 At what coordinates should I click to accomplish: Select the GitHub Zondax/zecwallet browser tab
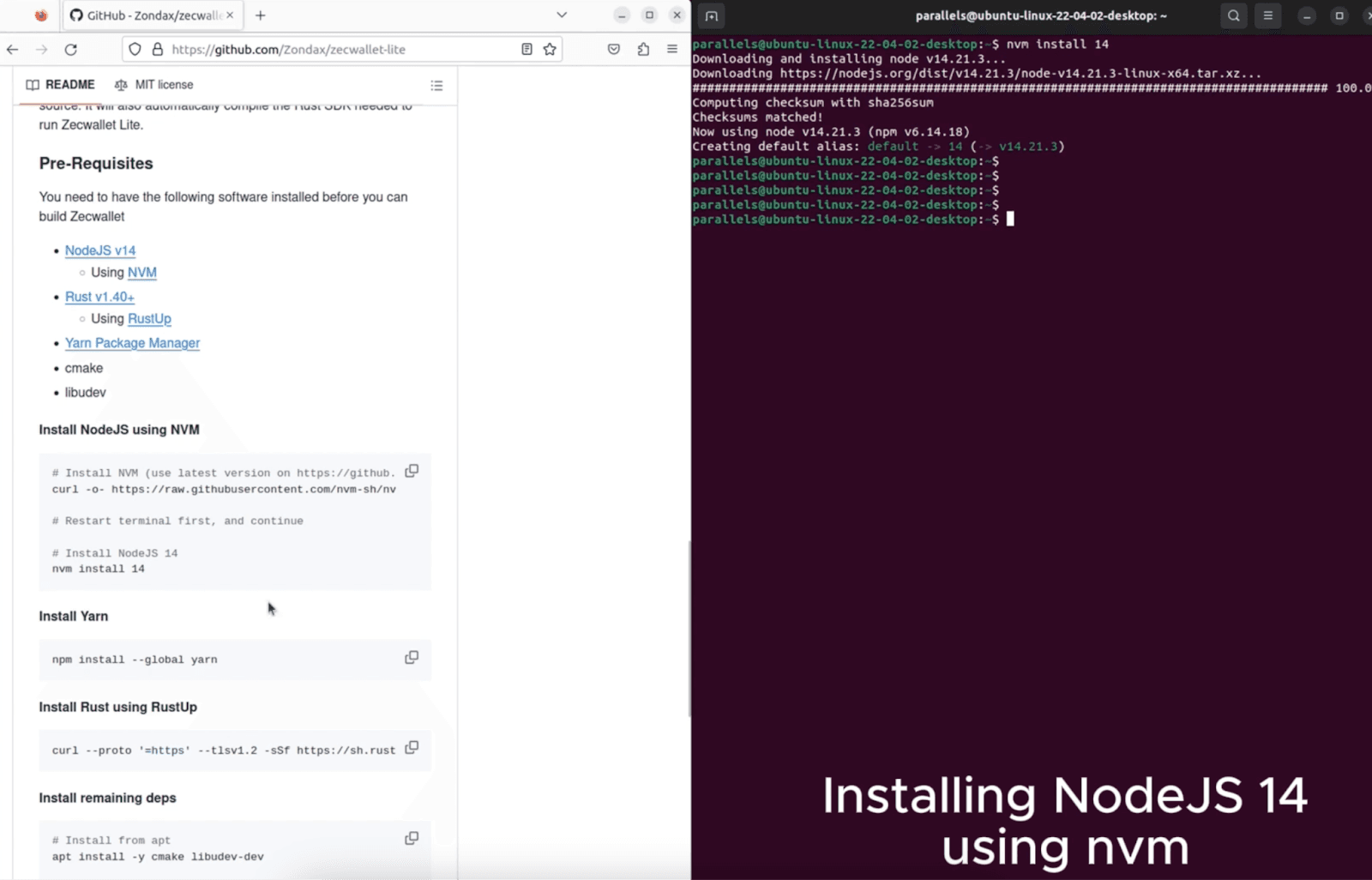(152, 15)
